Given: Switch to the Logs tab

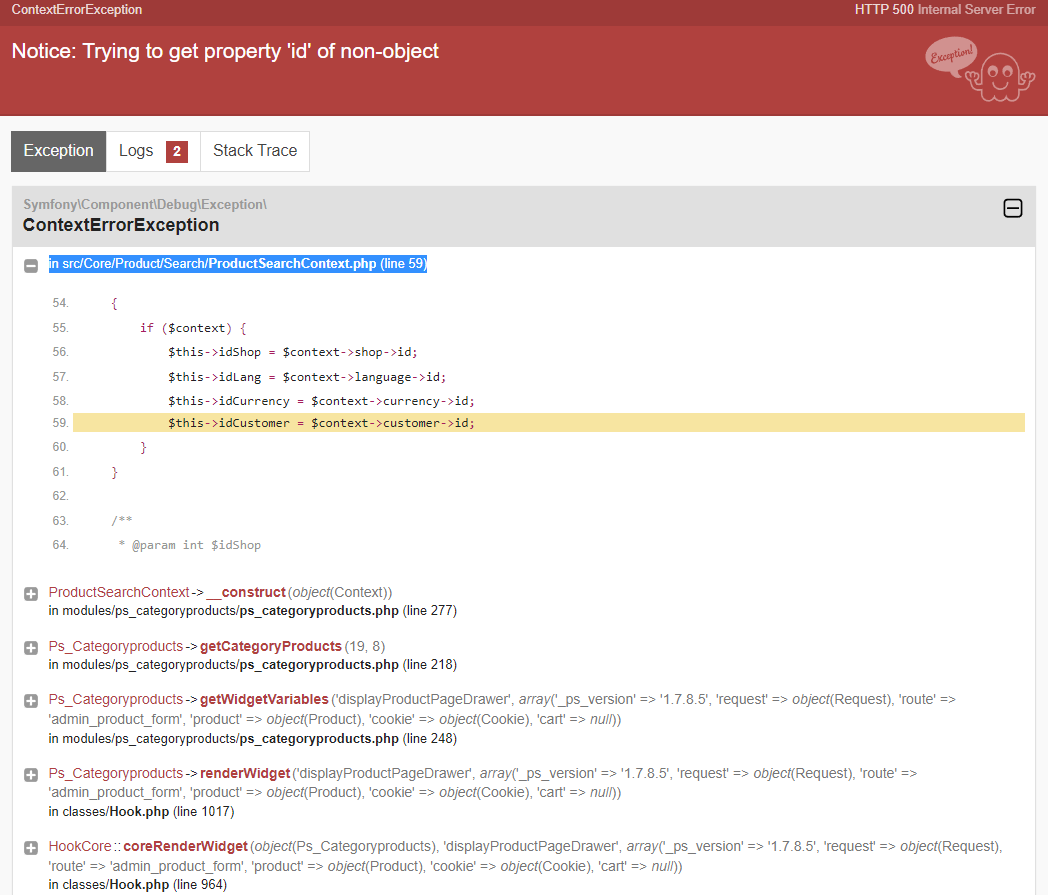Looking at the screenshot, I should [153, 151].
